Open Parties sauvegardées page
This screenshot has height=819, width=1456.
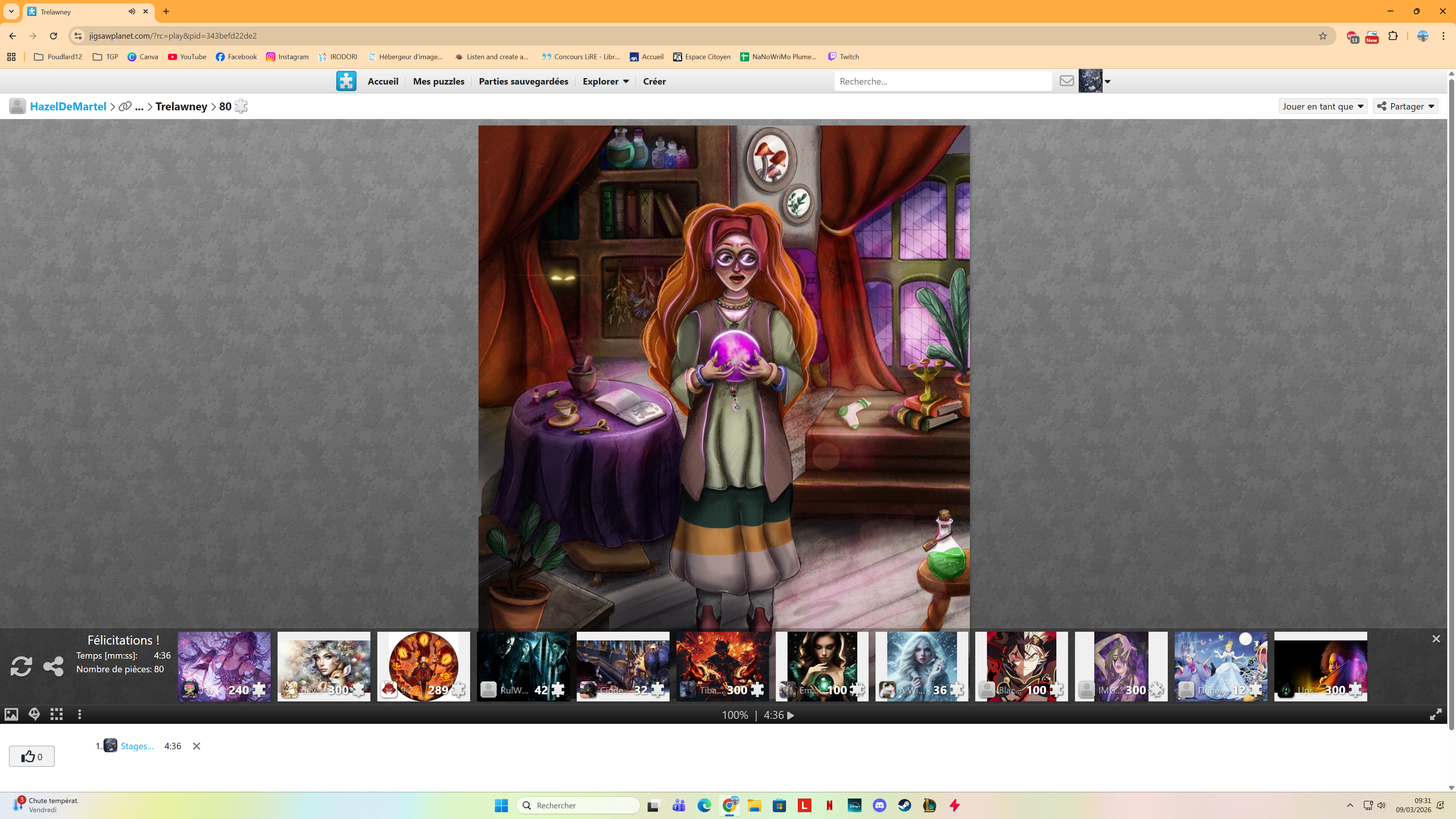click(x=523, y=82)
